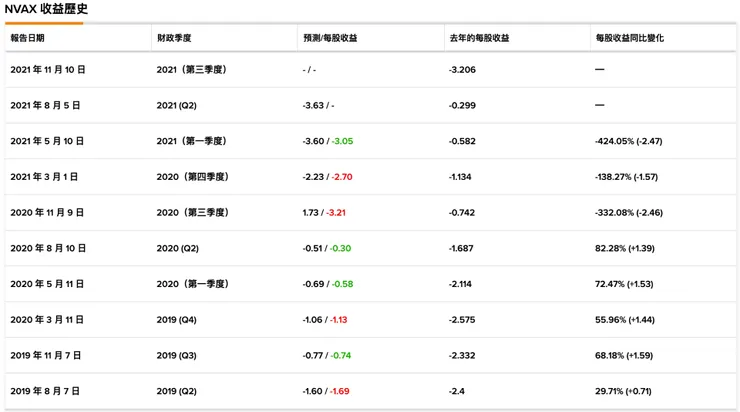Viewport: 740px width, 412px height.
Task: Click fiscal quarter 2019 (Q2)
Action: 177,391
